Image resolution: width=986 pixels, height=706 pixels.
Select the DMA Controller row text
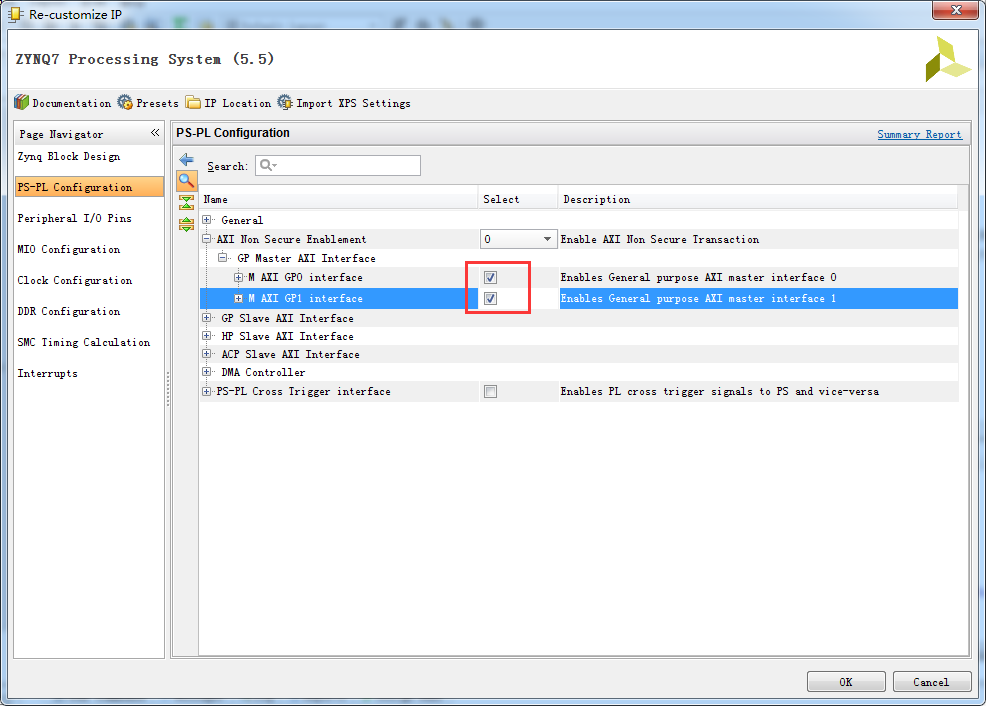pyautogui.click(x=263, y=373)
